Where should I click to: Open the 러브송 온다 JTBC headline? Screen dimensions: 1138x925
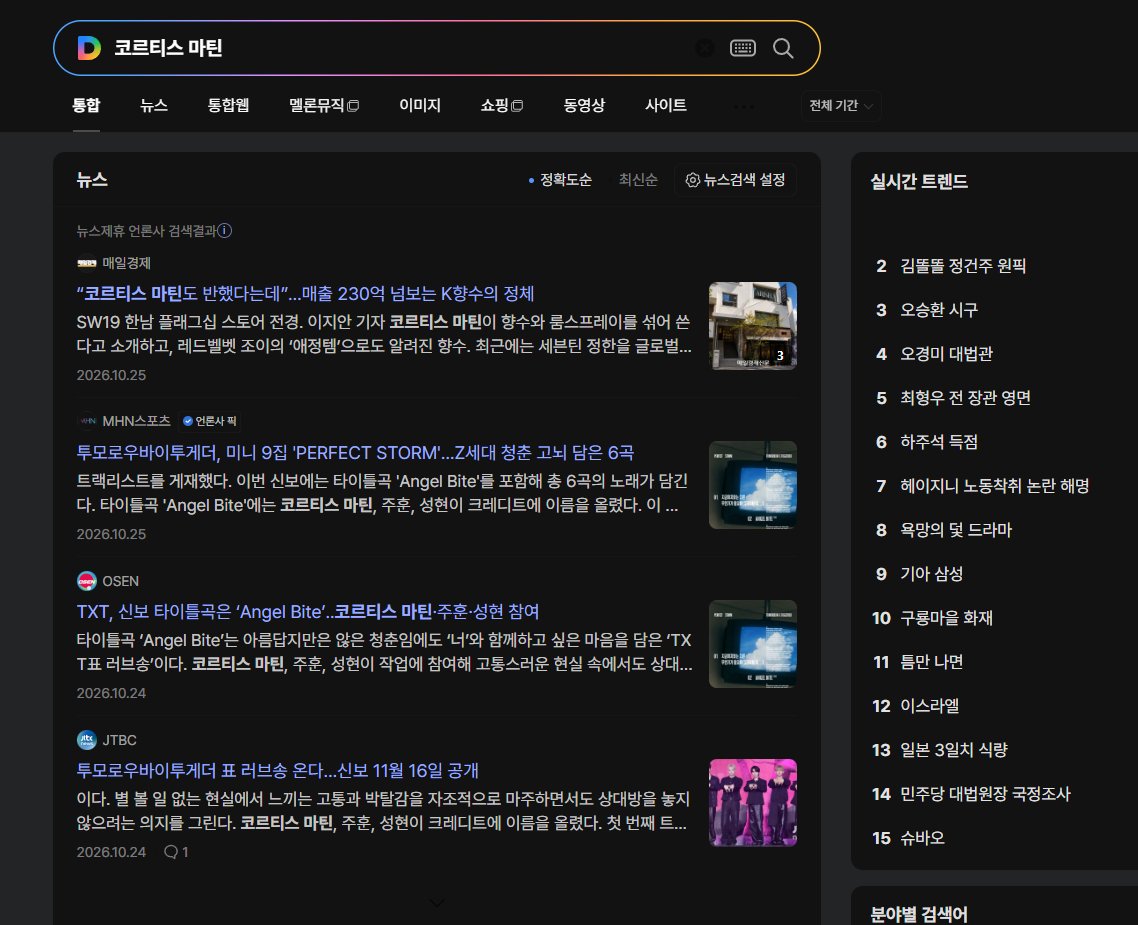pyautogui.click(x=277, y=770)
